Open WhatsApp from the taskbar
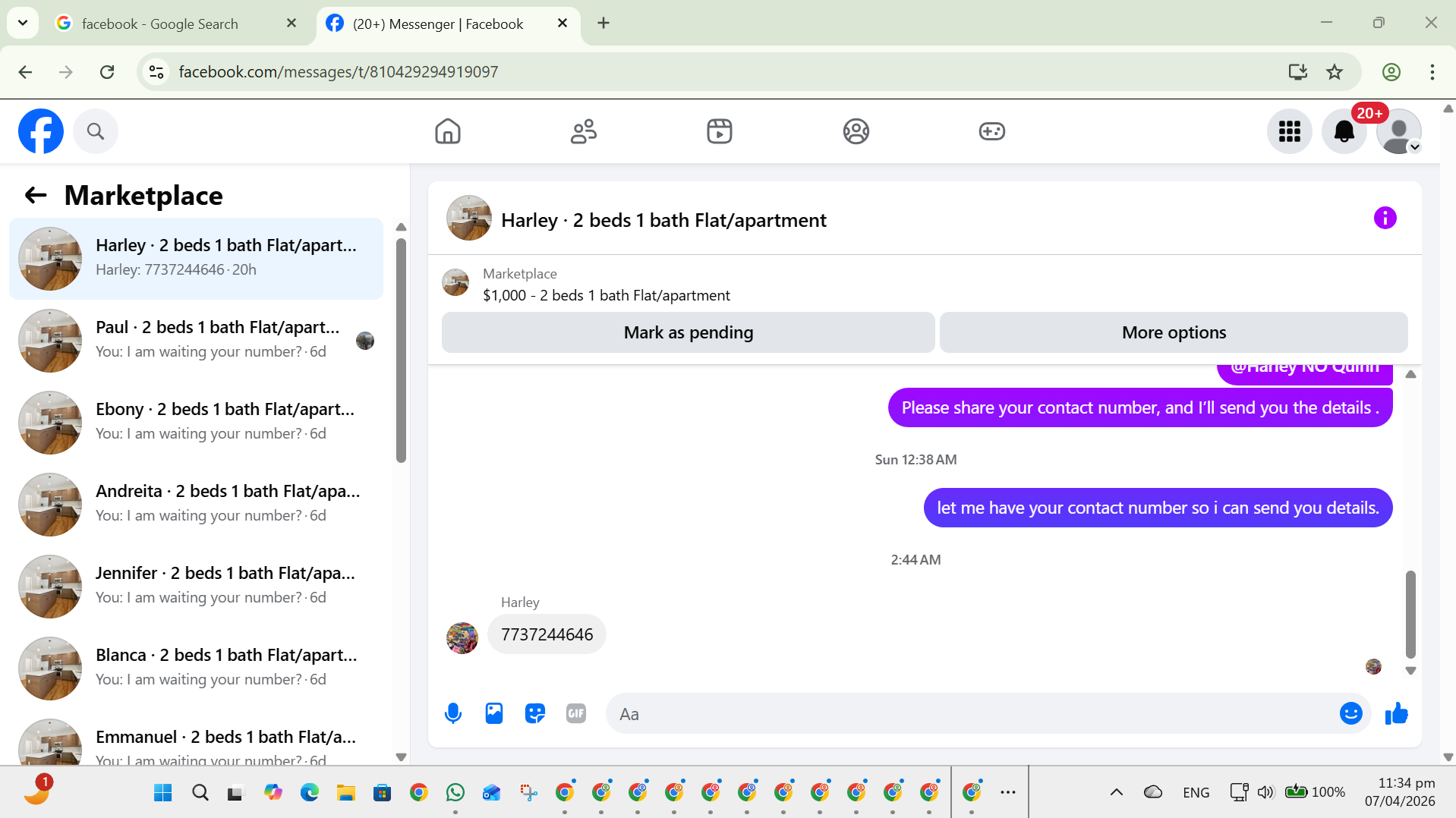 [x=455, y=793]
